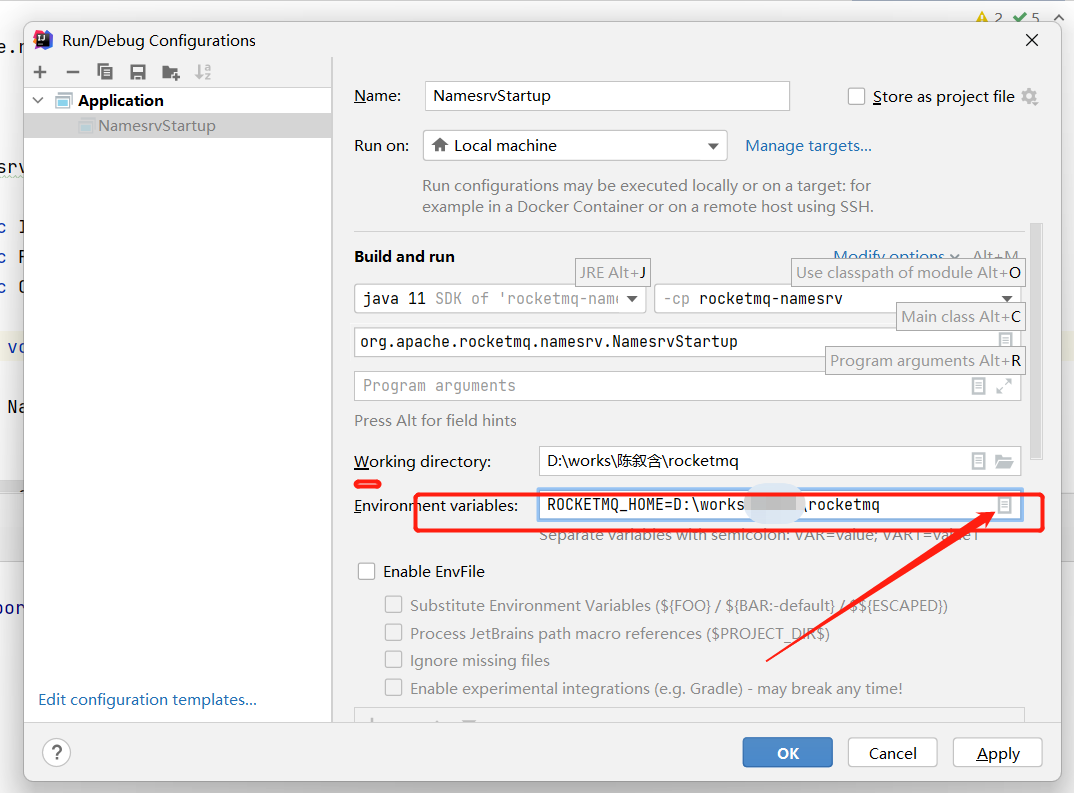
Task: Select NamesrvStartup configuration in the tree
Action: coord(157,126)
